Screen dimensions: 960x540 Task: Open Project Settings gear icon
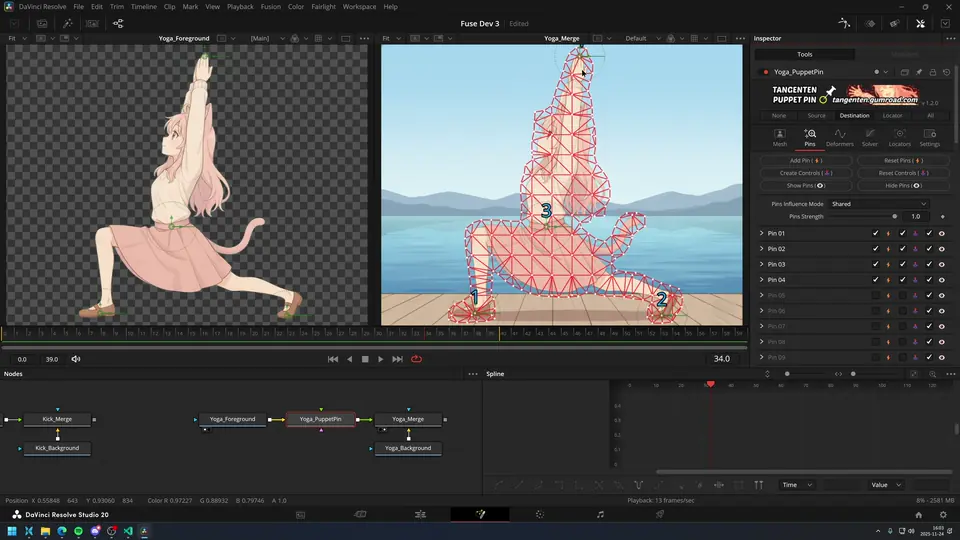[x=943, y=515]
